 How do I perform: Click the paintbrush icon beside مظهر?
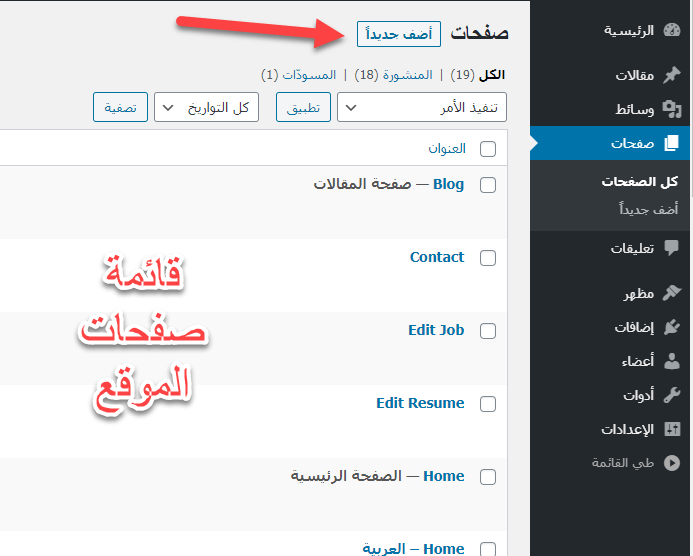(672, 293)
